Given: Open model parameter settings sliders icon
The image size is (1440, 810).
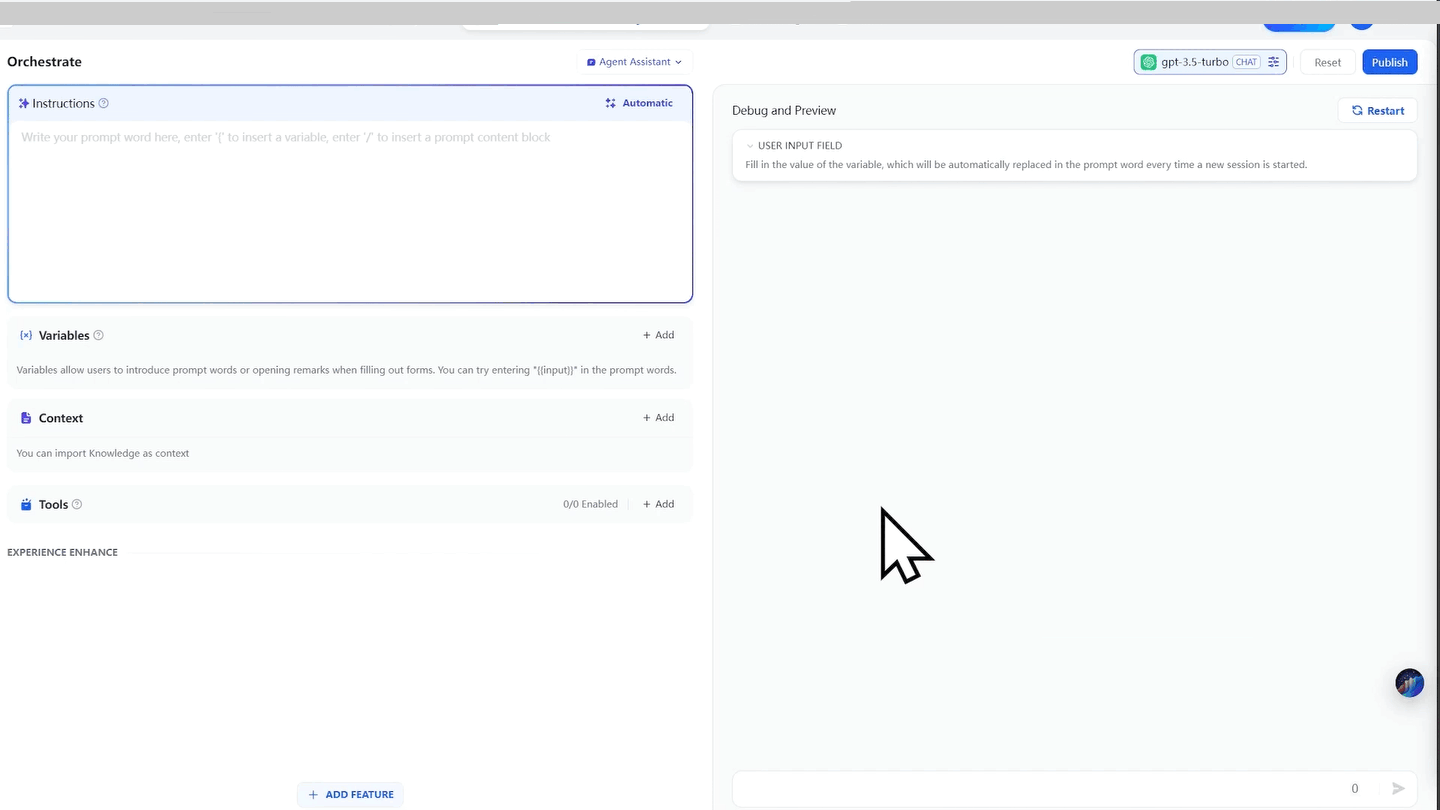Looking at the screenshot, I should click(x=1273, y=62).
